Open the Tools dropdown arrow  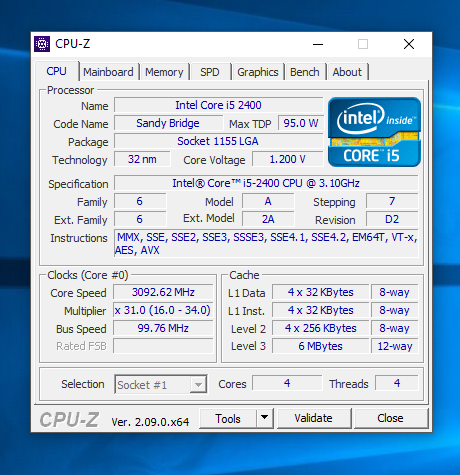[265, 418]
